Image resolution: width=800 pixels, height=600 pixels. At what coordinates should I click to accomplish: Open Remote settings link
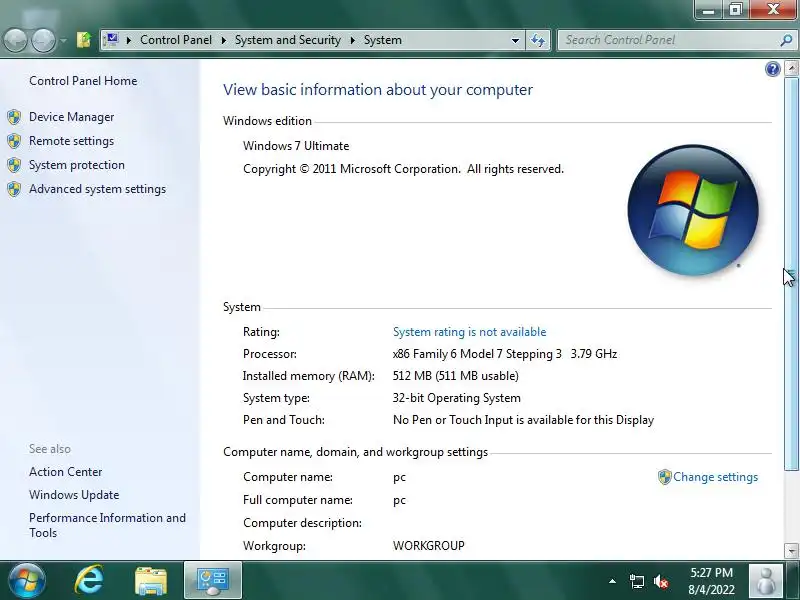coord(71,141)
